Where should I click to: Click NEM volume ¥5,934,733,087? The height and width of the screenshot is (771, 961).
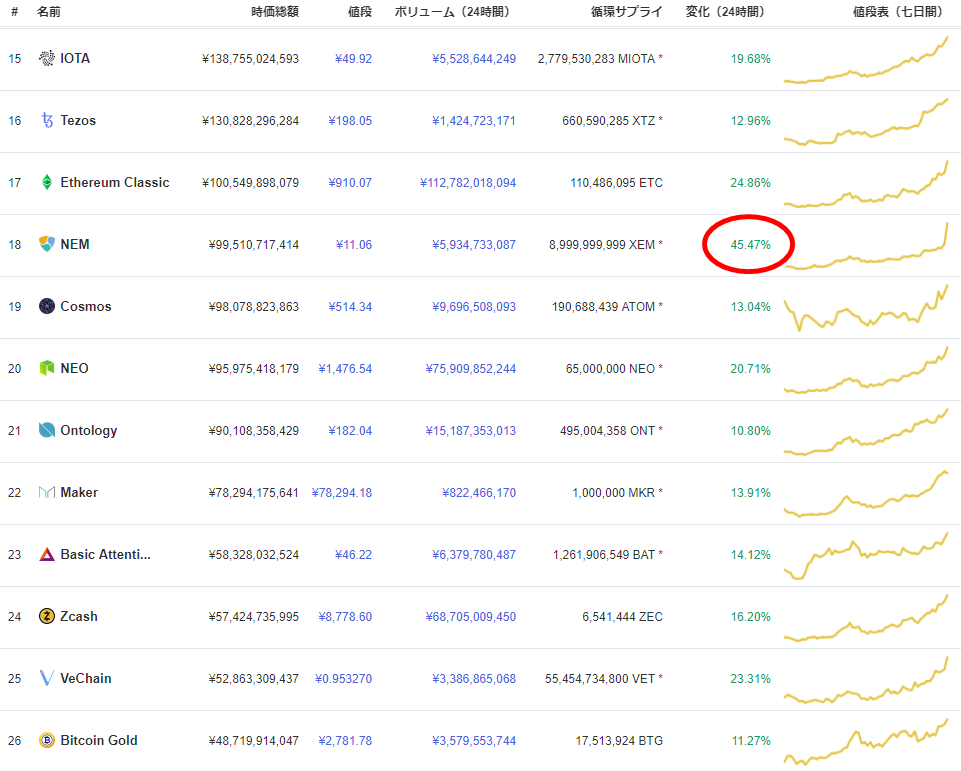pyautogui.click(x=474, y=245)
